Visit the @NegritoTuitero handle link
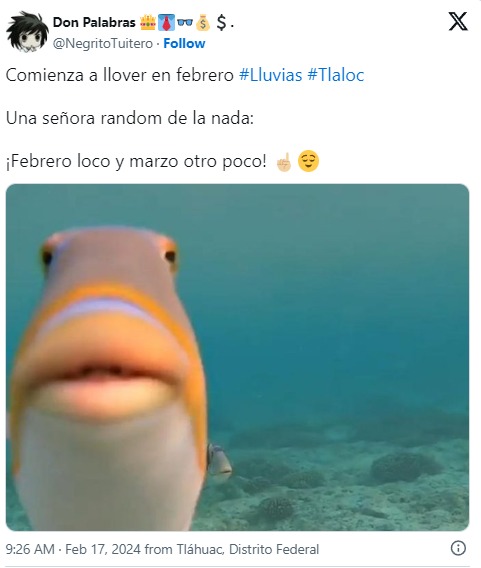 click(103, 43)
